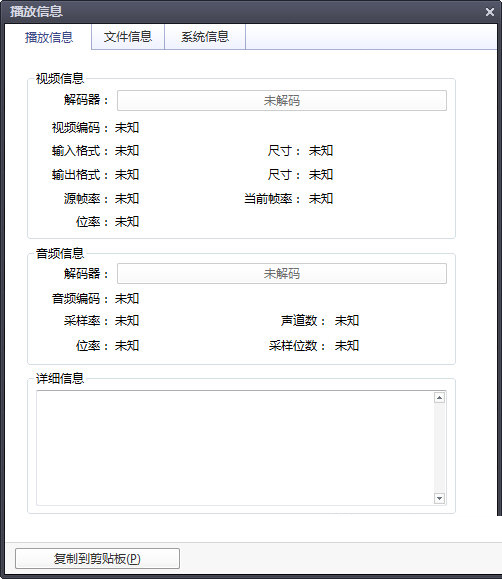Click the 输入格式 value 未知
Viewport: 502px width, 579px height.
point(127,151)
